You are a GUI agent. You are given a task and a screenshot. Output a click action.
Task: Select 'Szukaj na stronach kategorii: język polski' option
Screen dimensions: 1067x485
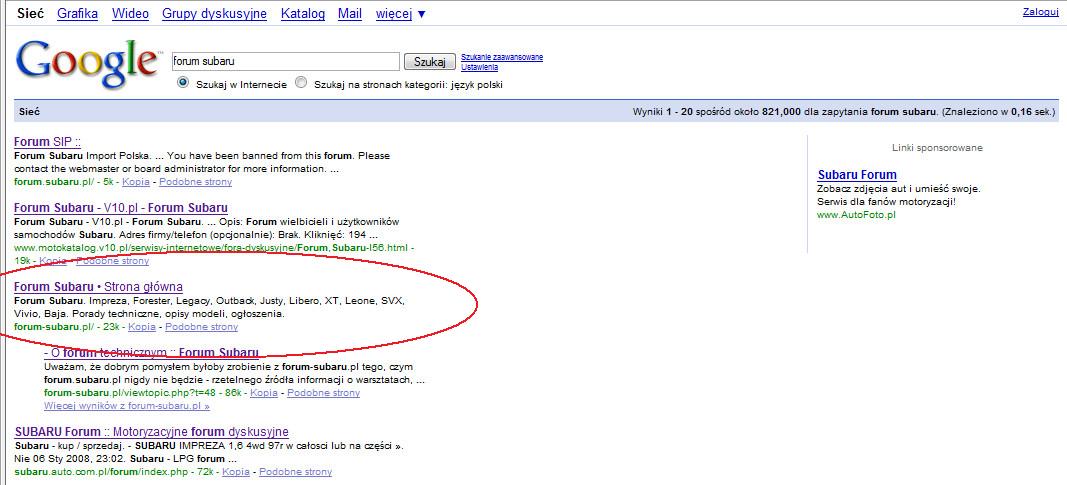tap(301, 84)
